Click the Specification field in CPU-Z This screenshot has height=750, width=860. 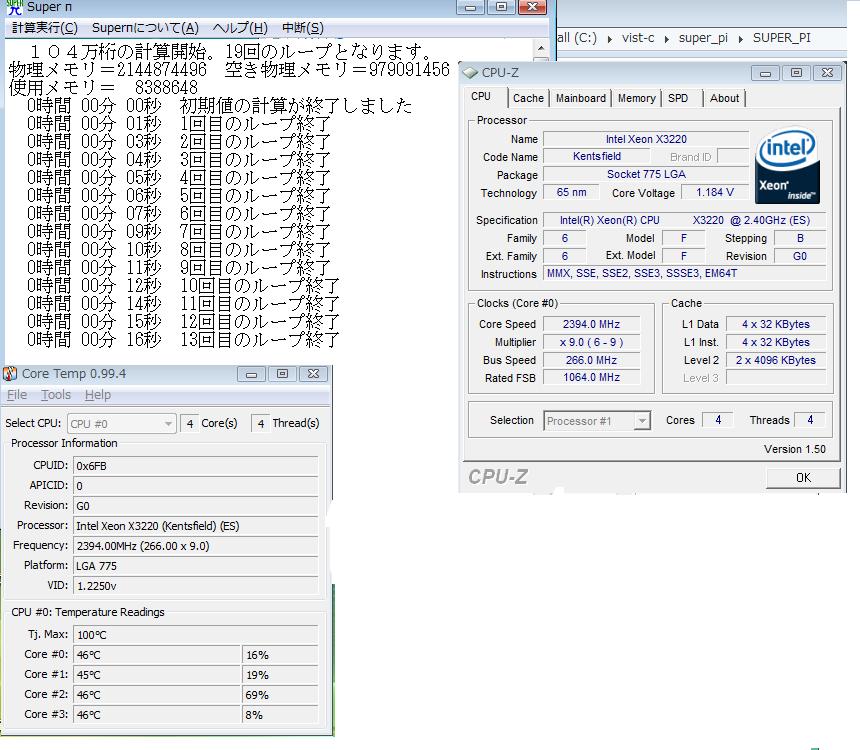(x=684, y=220)
